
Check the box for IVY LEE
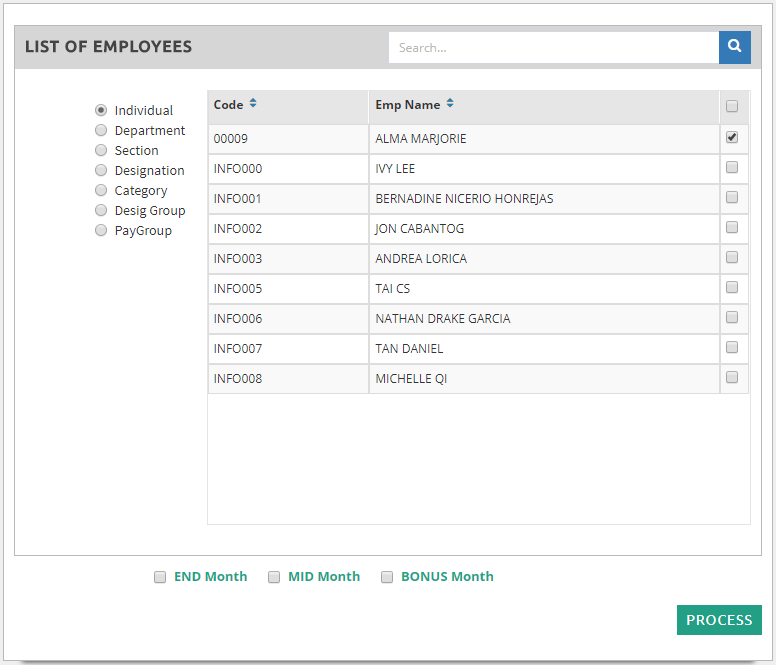(732, 168)
